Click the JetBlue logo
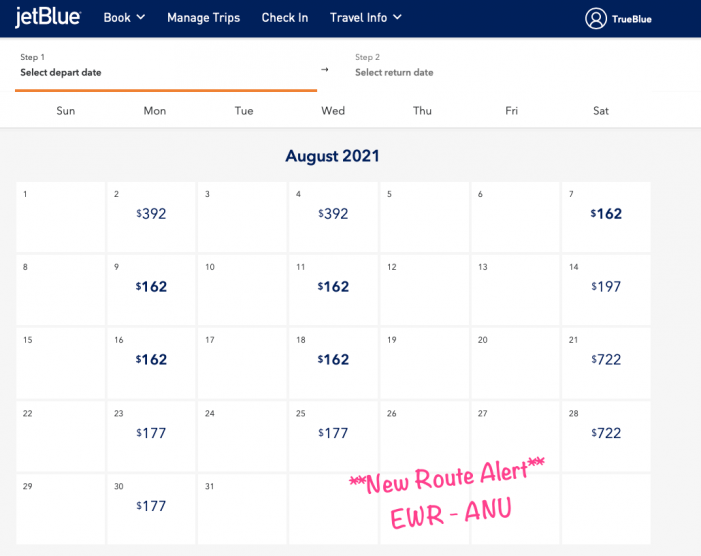701x556 pixels. pos(48,17)
